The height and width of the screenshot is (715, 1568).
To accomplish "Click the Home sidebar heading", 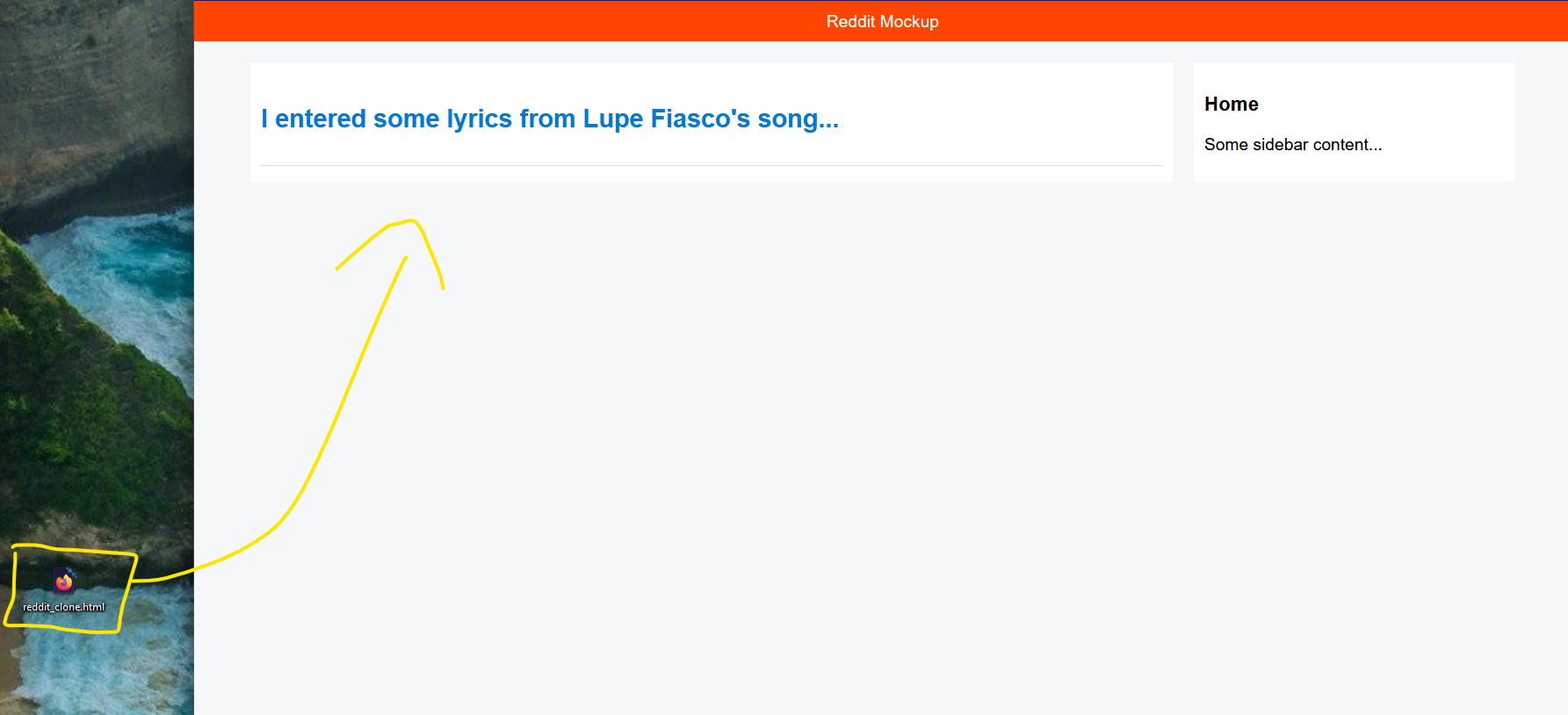I will click(1231, 105).
